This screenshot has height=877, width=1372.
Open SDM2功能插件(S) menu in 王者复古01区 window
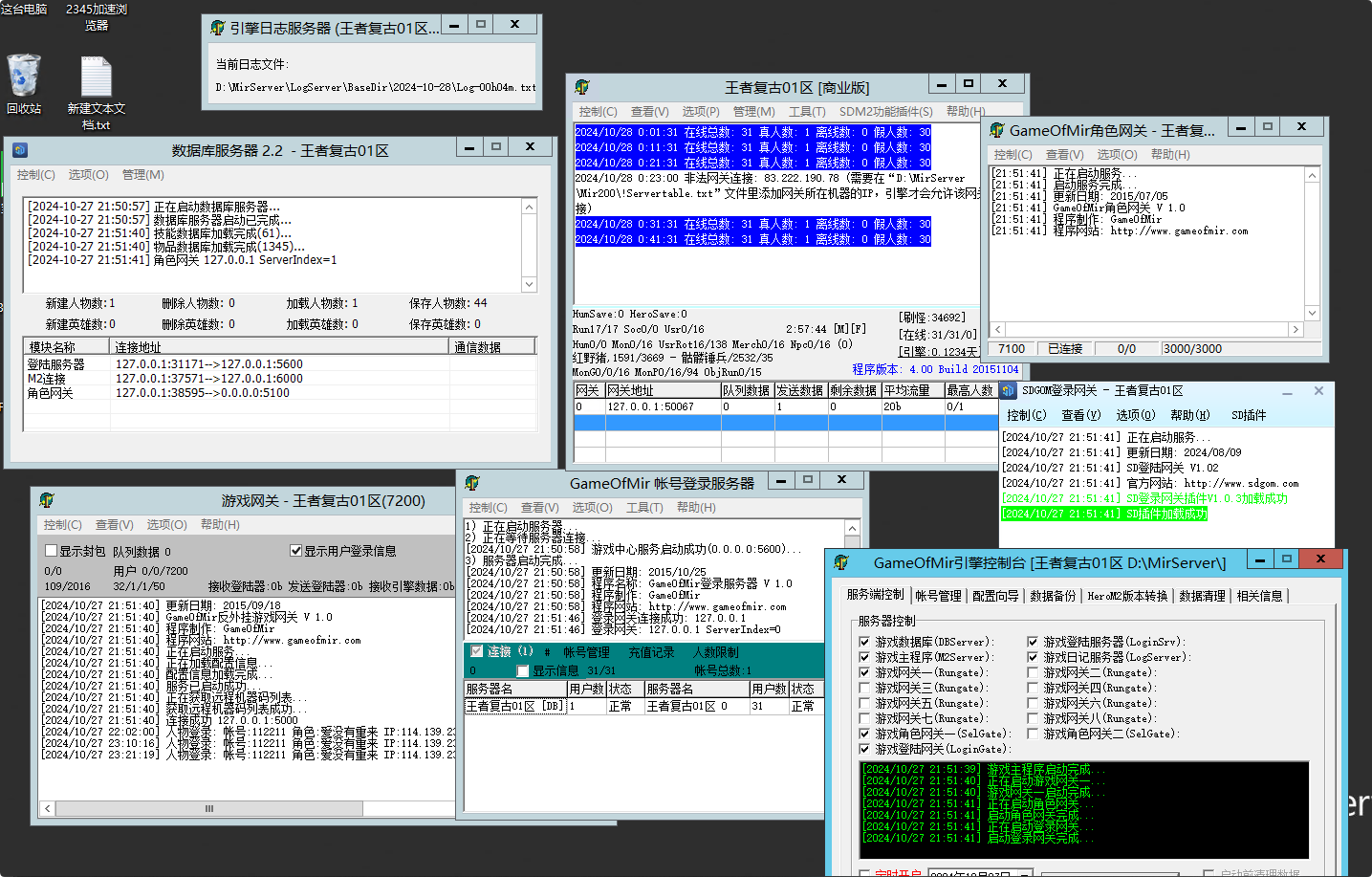[886, 112]
